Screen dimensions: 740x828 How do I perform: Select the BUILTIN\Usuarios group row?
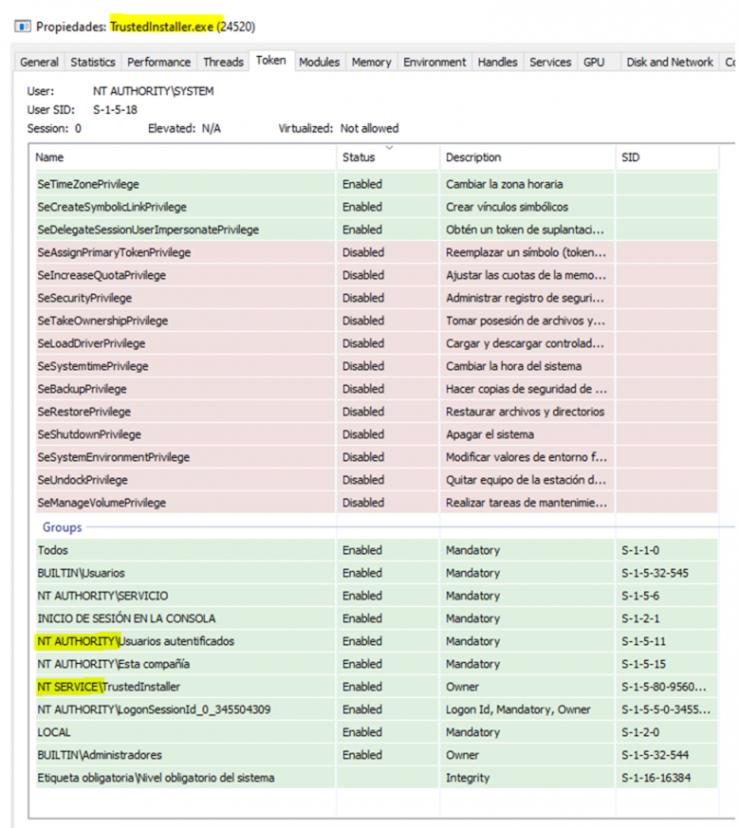coord(377,573)
